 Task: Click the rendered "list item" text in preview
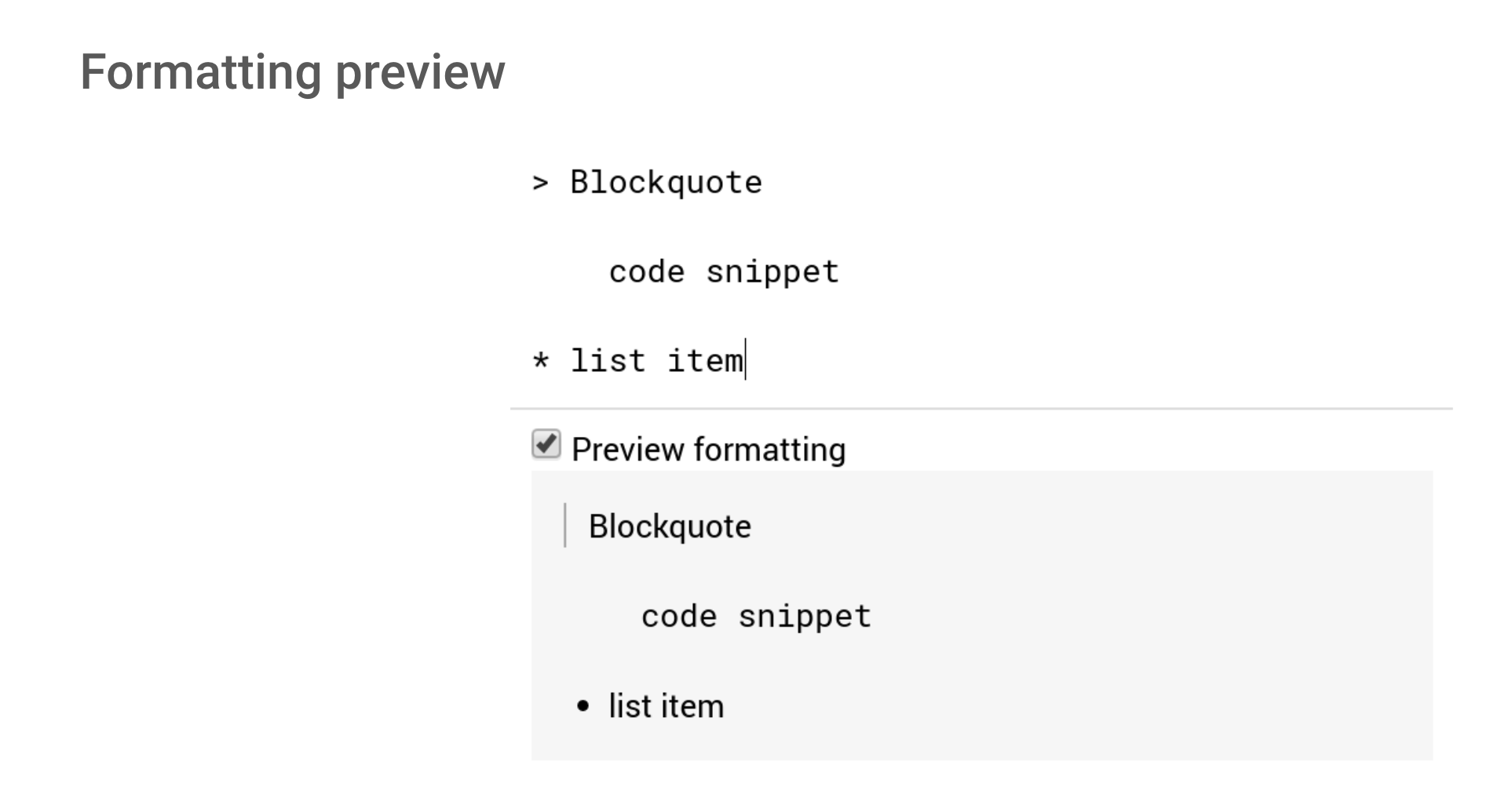tap(666, 706)
